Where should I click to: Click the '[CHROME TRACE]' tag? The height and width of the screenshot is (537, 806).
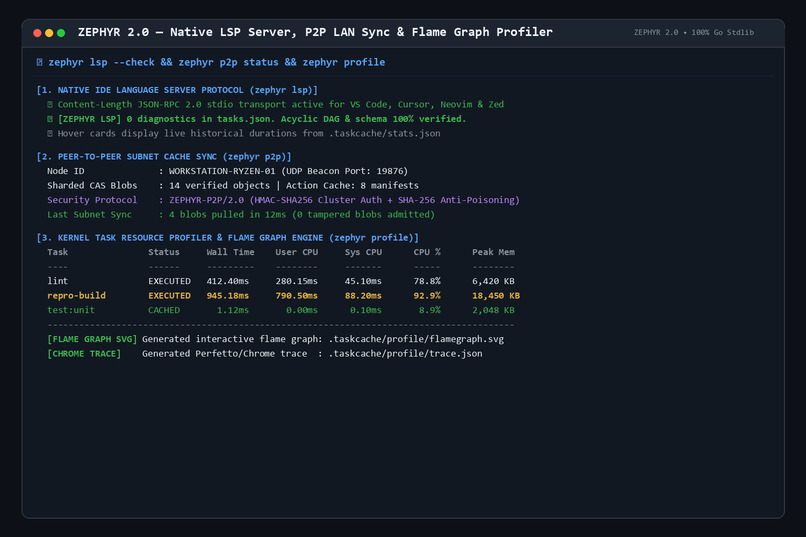[x=84, y=354]
